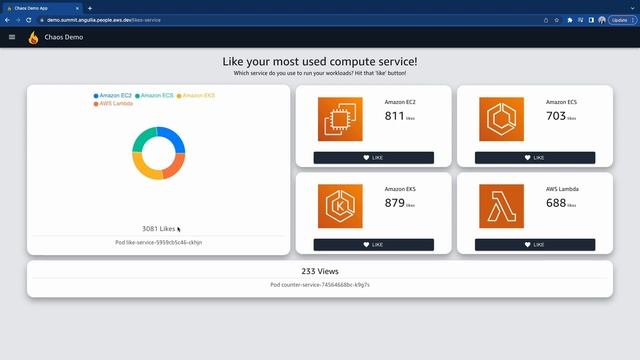Click the Amazon ECS service icon
The width and height of the screenshot is (640, 360).
[501, 119]
